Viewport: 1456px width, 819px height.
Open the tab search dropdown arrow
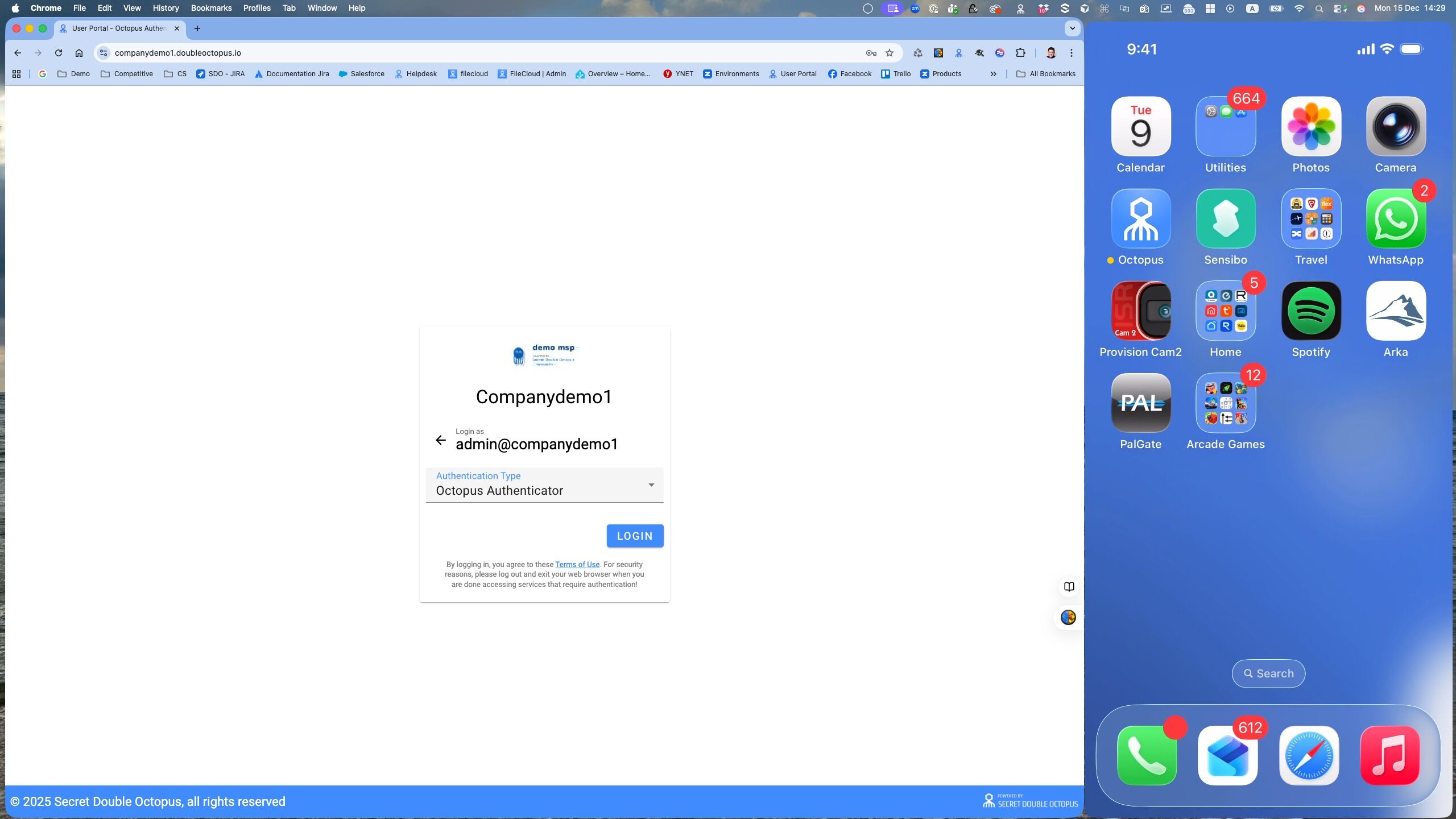(1072, 28)
